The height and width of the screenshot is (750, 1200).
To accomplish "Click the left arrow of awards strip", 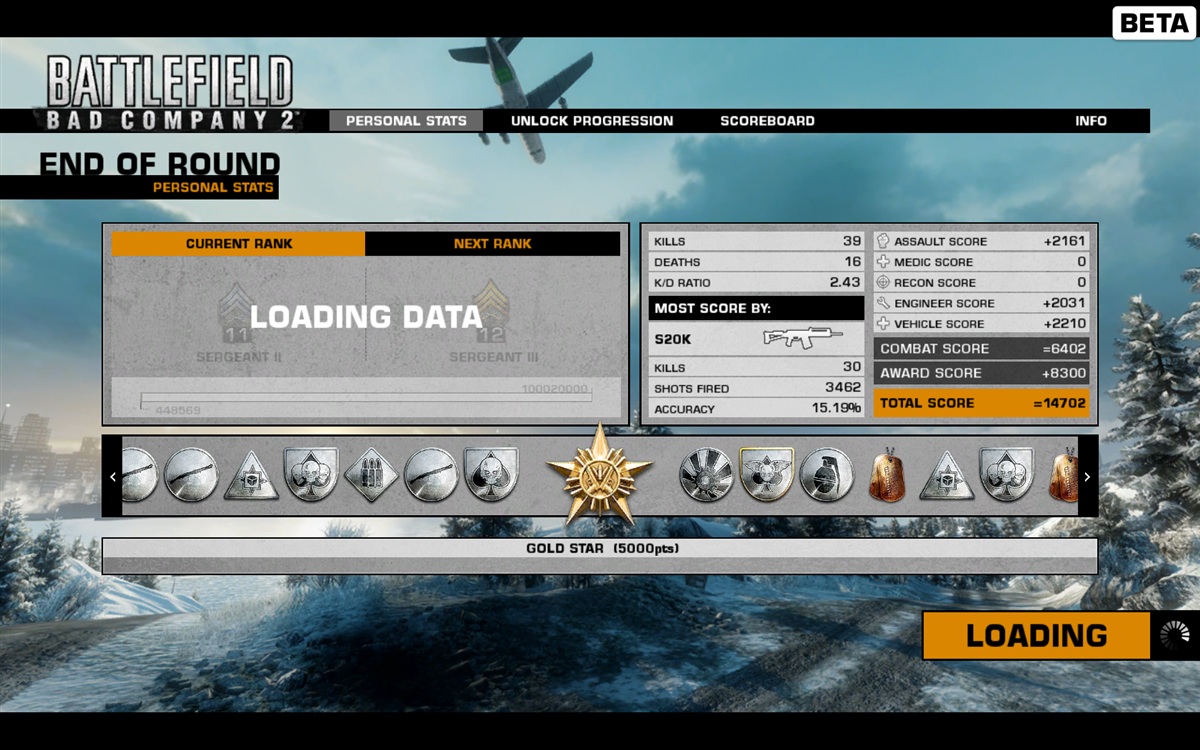I will point(112,476).
